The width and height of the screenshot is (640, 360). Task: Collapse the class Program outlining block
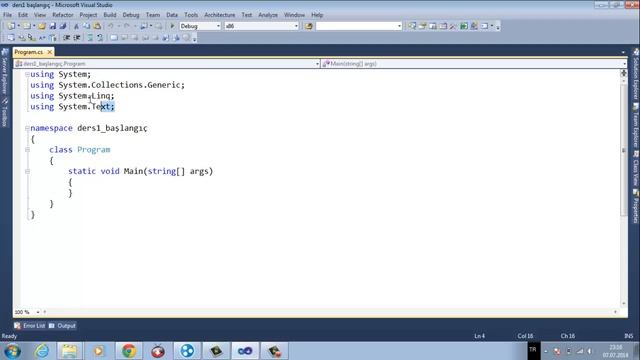[27, 150]
